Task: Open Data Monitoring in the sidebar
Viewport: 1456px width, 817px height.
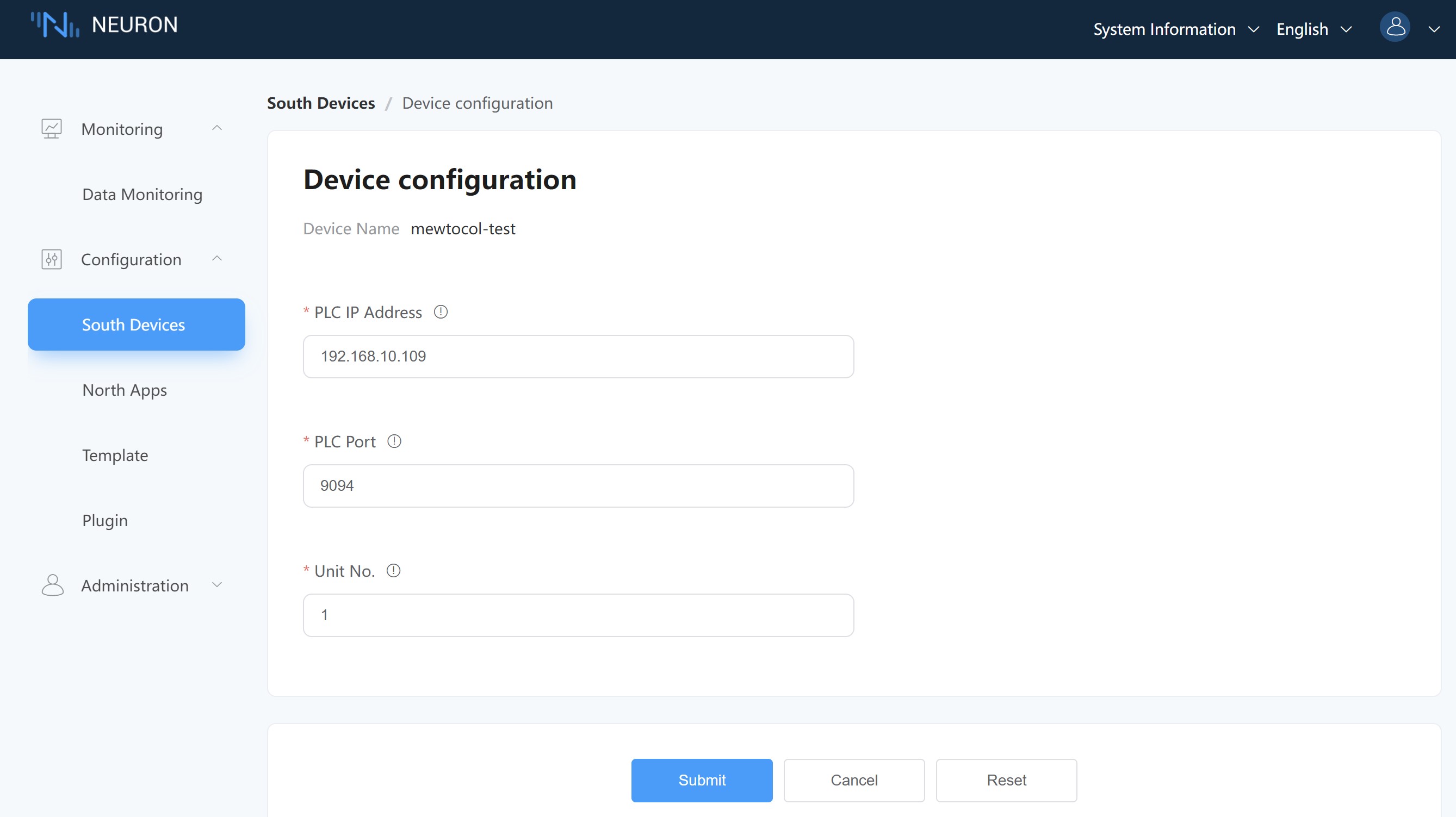Action: click(142, 195)
